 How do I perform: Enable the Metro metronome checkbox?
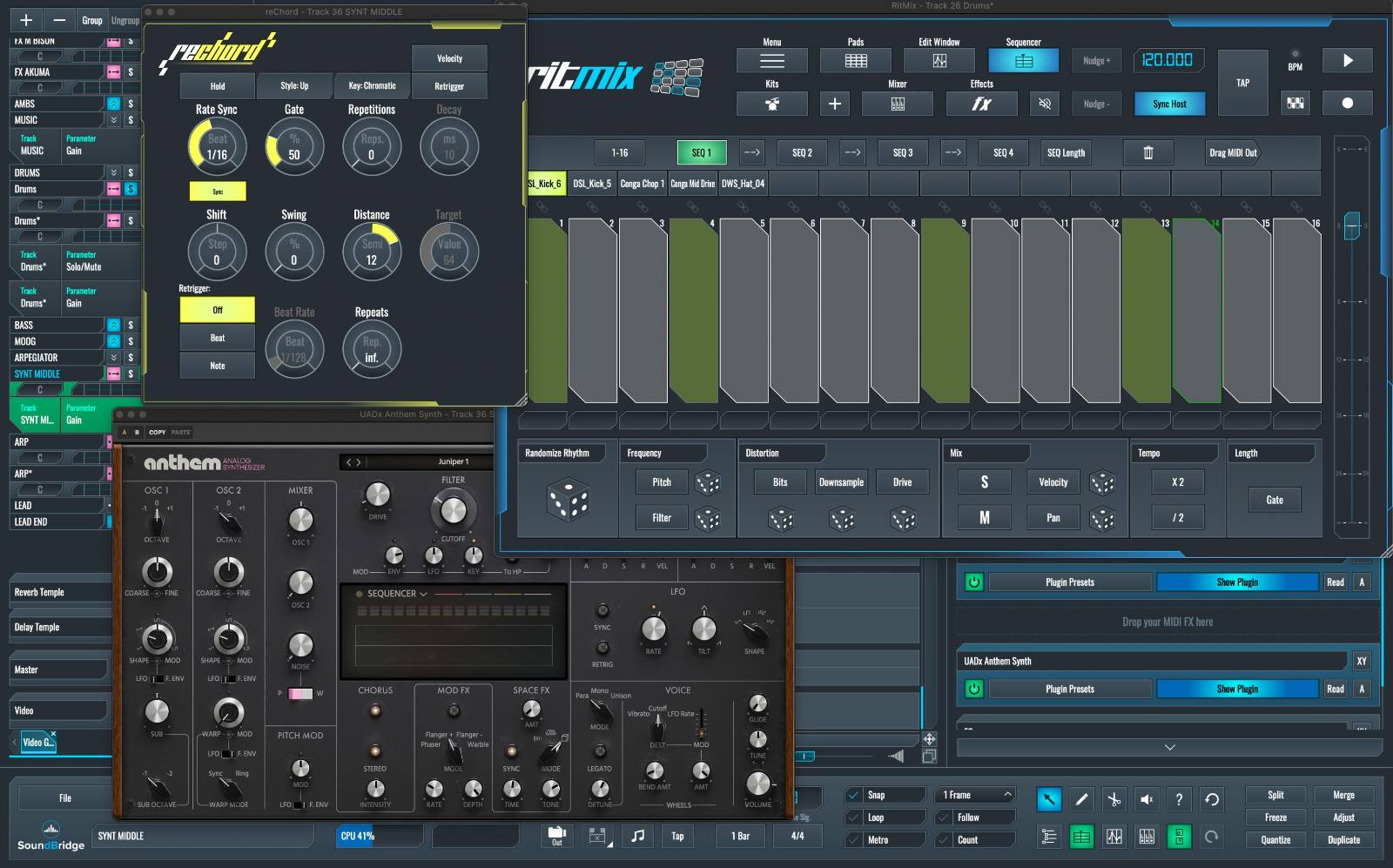click(x=854, y=840)
